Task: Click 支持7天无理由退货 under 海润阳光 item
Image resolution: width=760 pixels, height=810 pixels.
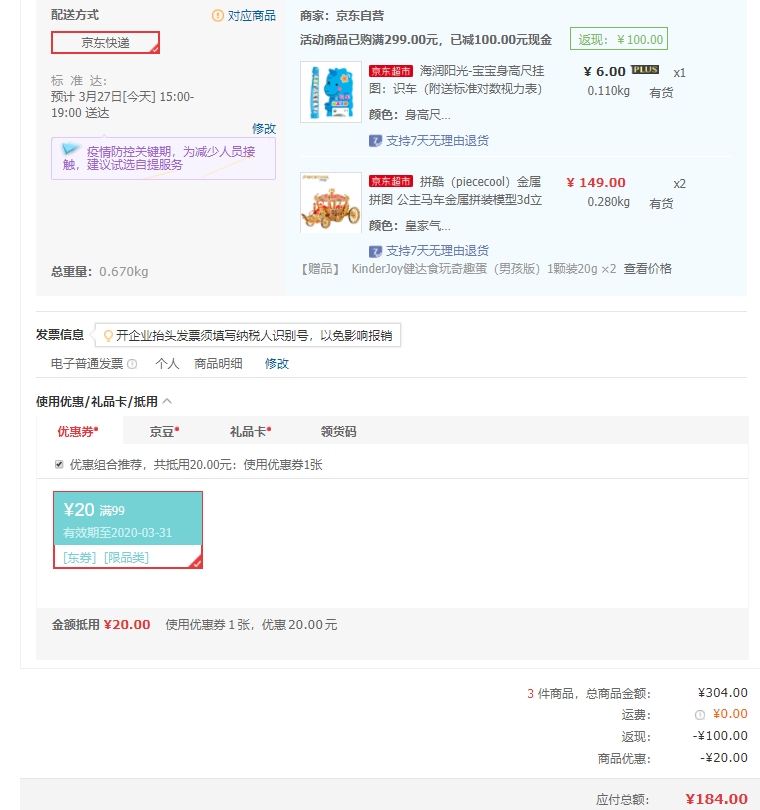Action: tap(437, 141)
